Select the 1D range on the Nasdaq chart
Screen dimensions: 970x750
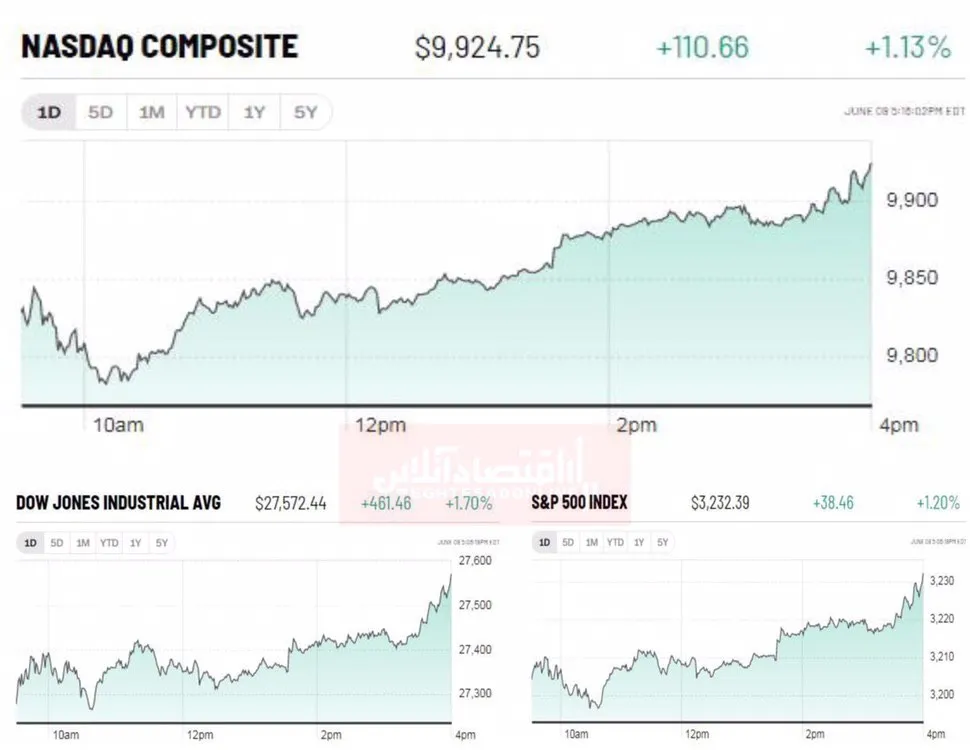pos(49,112)
